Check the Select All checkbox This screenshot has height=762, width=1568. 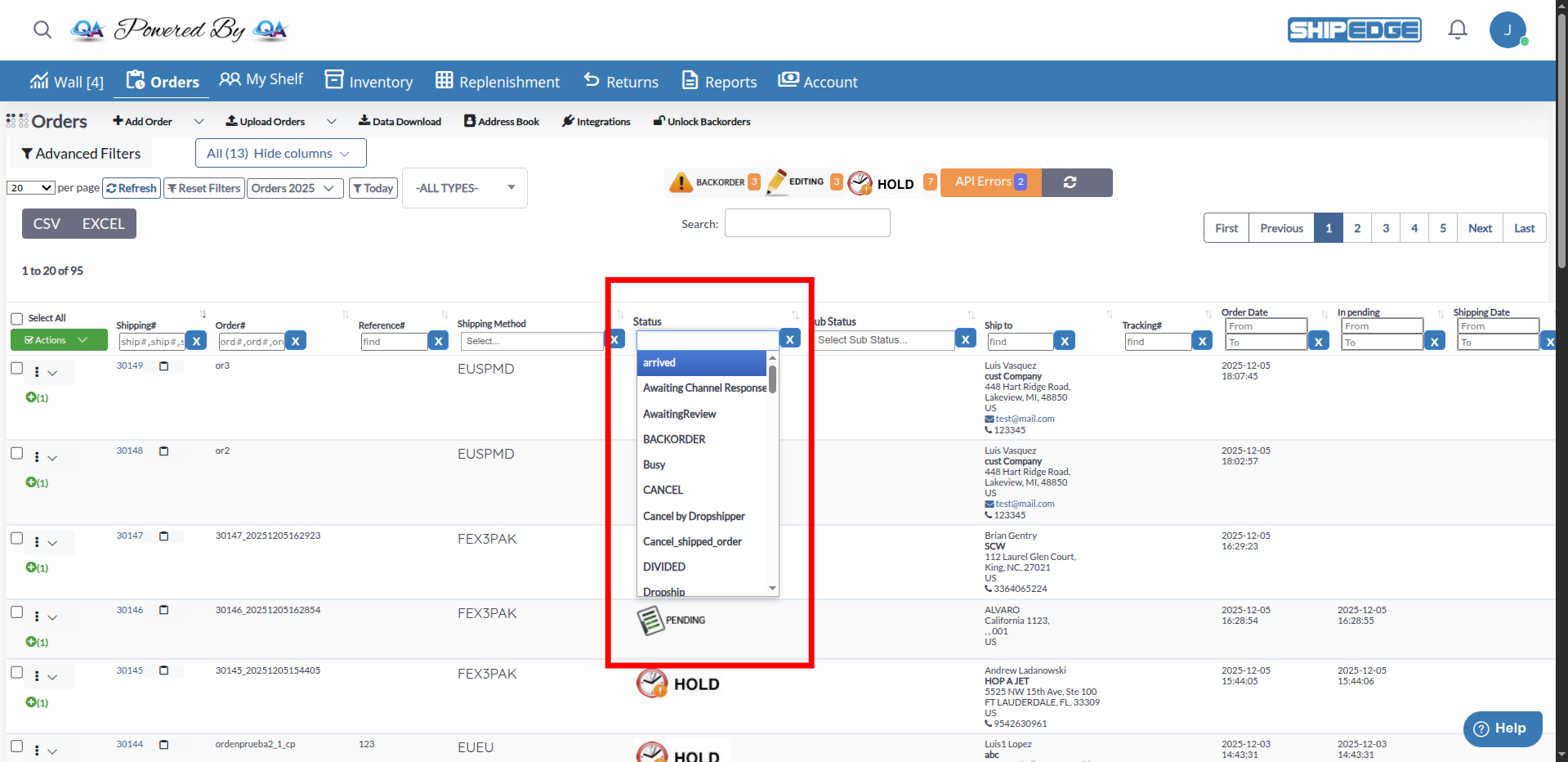pyautogui.click(x=17, y=319)
